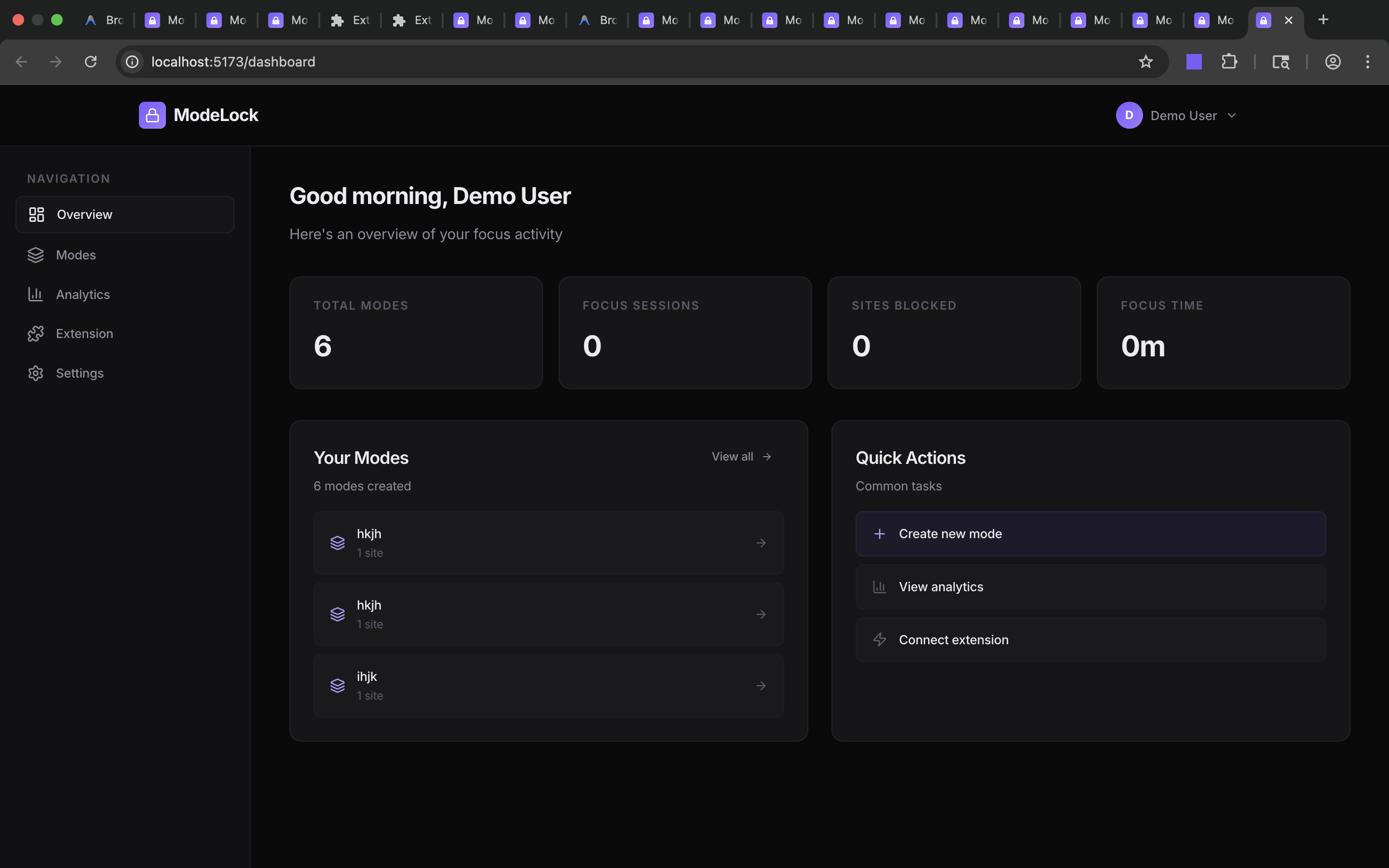Click the purple extension icon in browser toolbar
This screenshot has width=1389, height=868.
tap(1194, 62)
